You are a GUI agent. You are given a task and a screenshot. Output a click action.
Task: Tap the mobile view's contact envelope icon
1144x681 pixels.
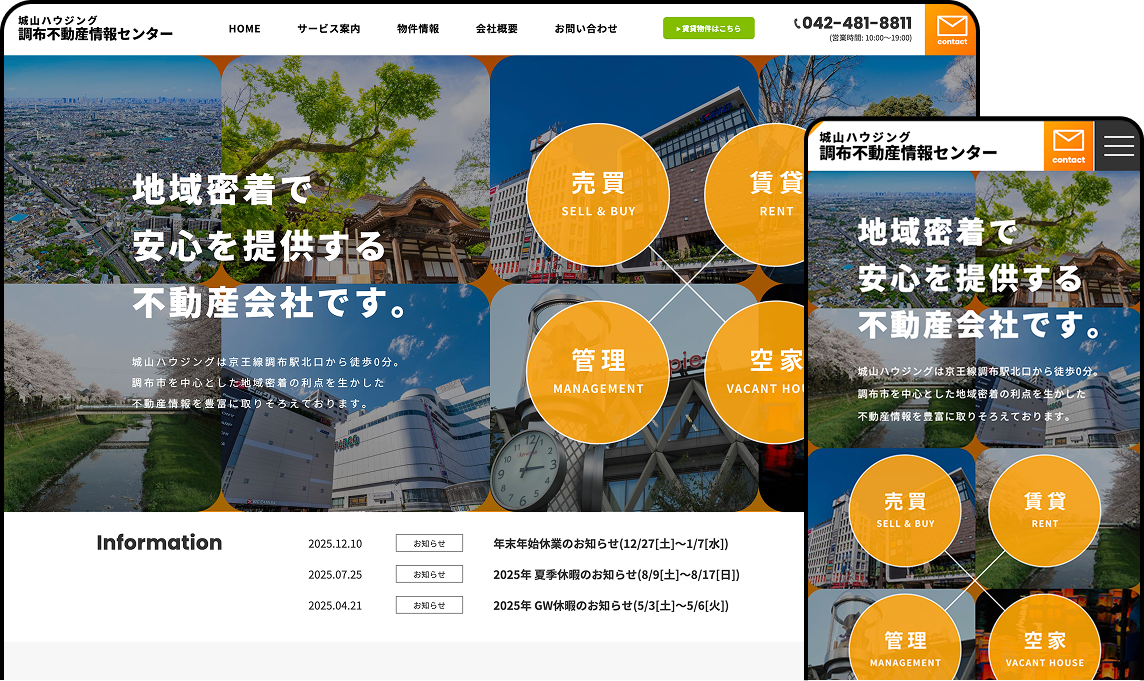click(1069, 145)
